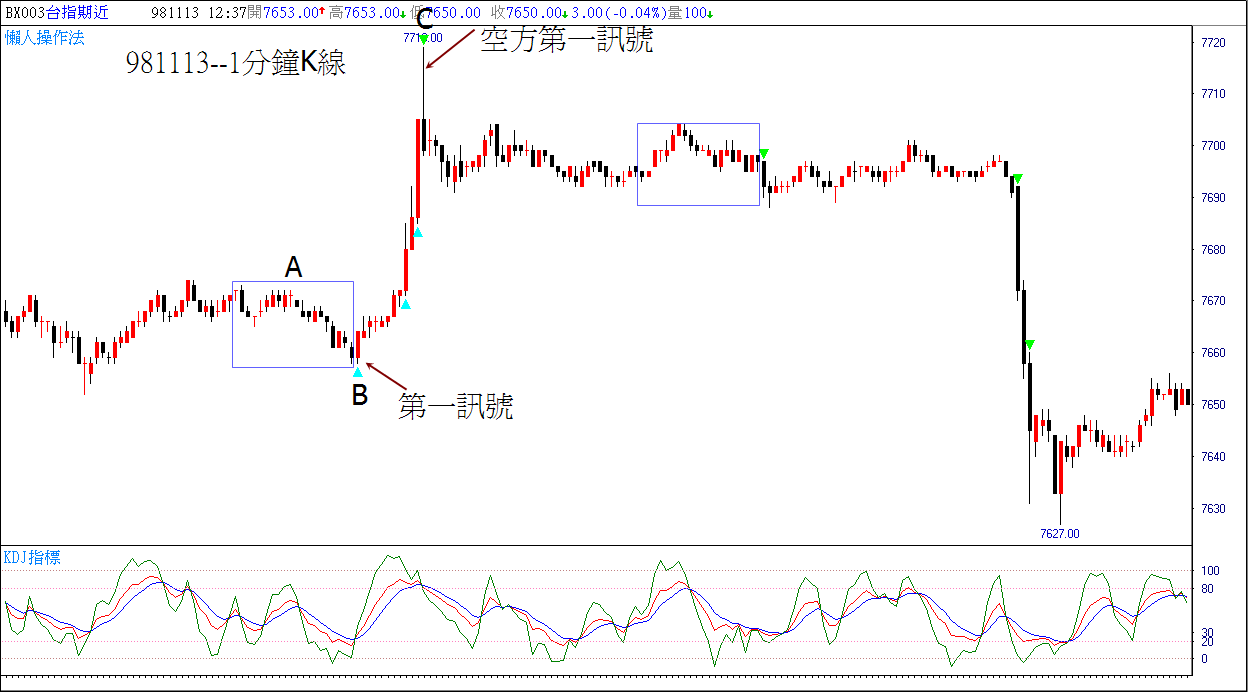
Task: Click the volume reading 量100
Action: pyautogui.click(x=689, y=13)
